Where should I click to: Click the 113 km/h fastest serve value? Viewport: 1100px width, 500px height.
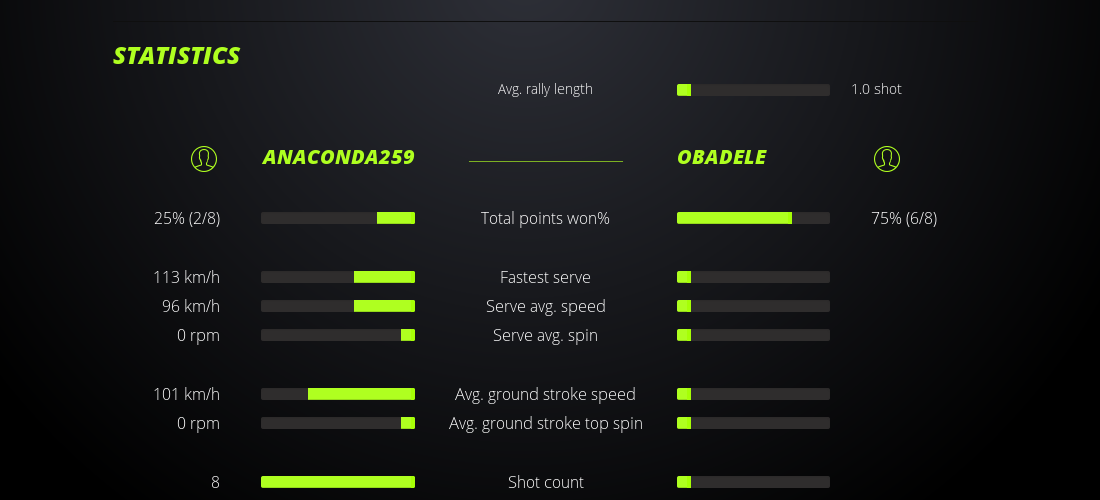(x=187, y=277)
